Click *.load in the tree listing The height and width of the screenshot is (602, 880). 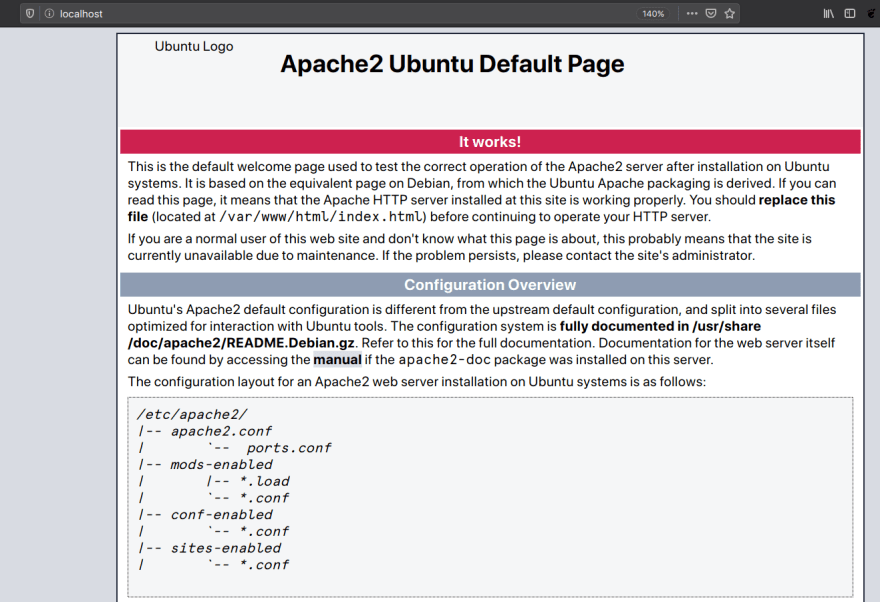[x=264, y=481]
